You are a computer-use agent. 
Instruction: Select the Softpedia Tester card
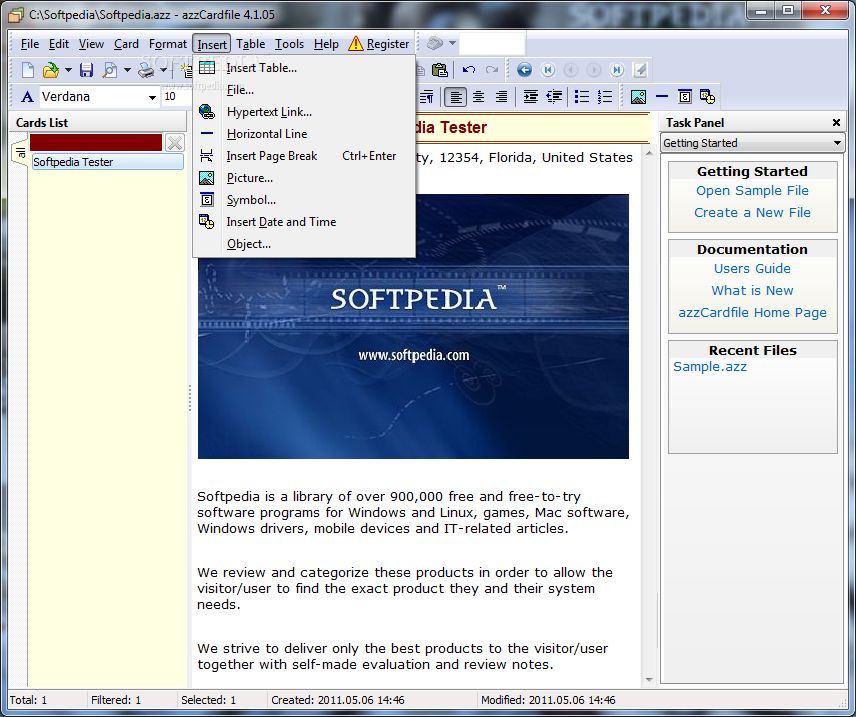(x=108, y=162)
